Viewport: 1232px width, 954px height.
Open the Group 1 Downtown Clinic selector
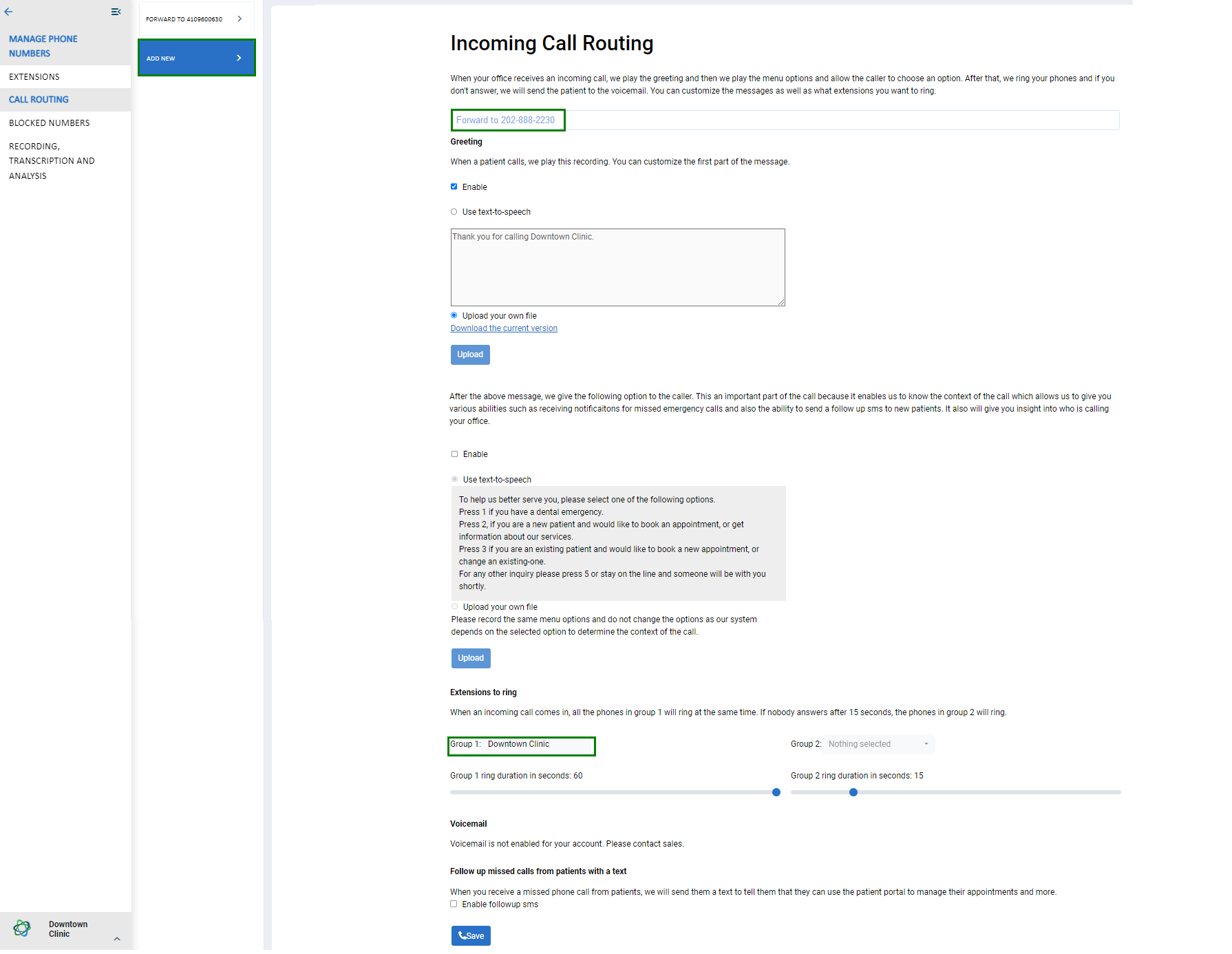pyautogui.click(x=521, y=745)
